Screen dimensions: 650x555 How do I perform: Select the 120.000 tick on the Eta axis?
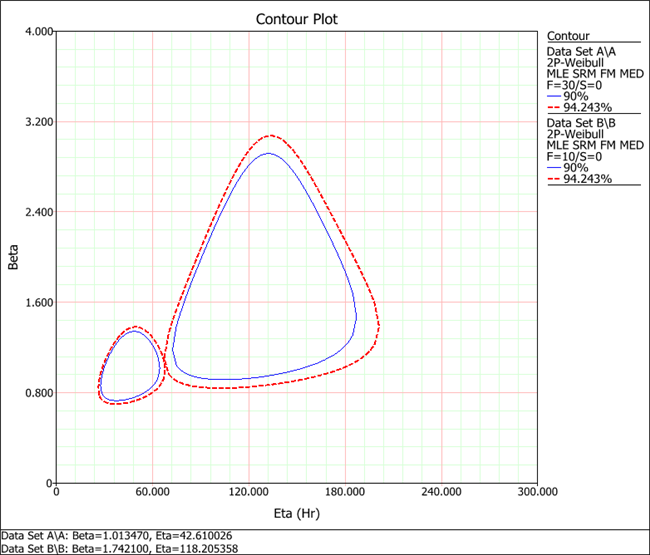tap(248, 493)
